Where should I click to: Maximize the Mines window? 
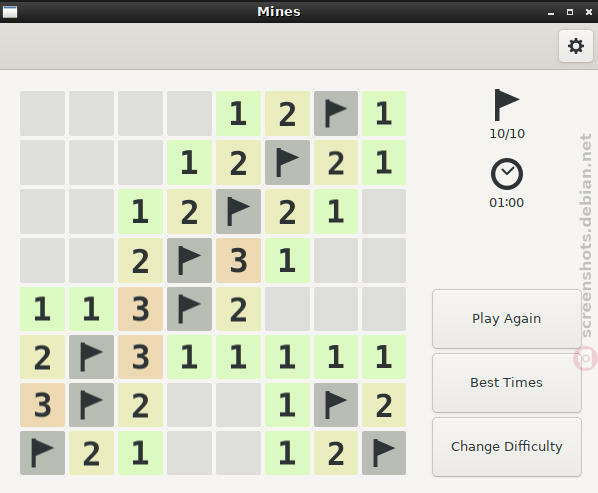click(570, 12)
